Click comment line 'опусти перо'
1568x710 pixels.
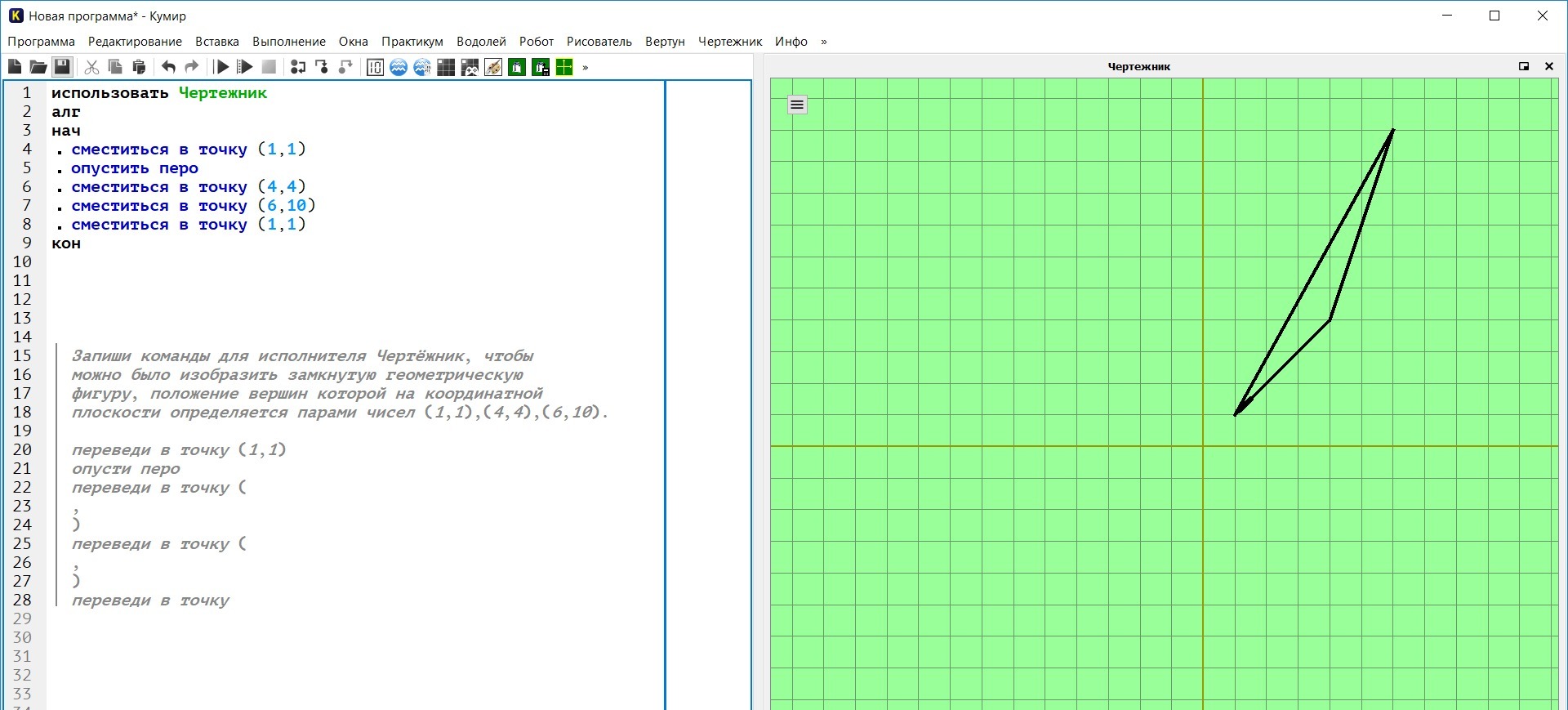click(126, 469)
